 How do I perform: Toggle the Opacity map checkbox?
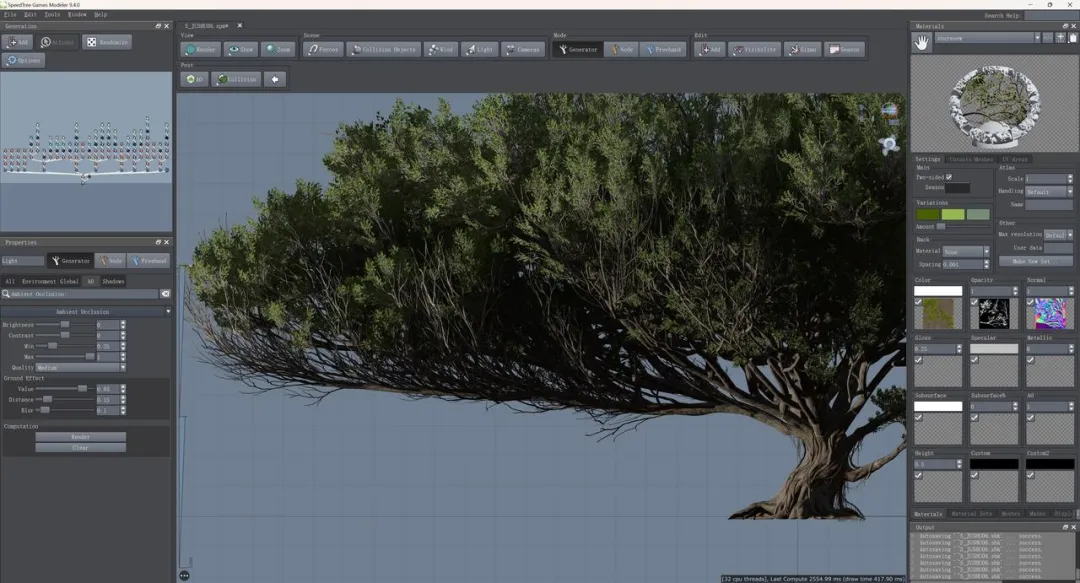974,302
